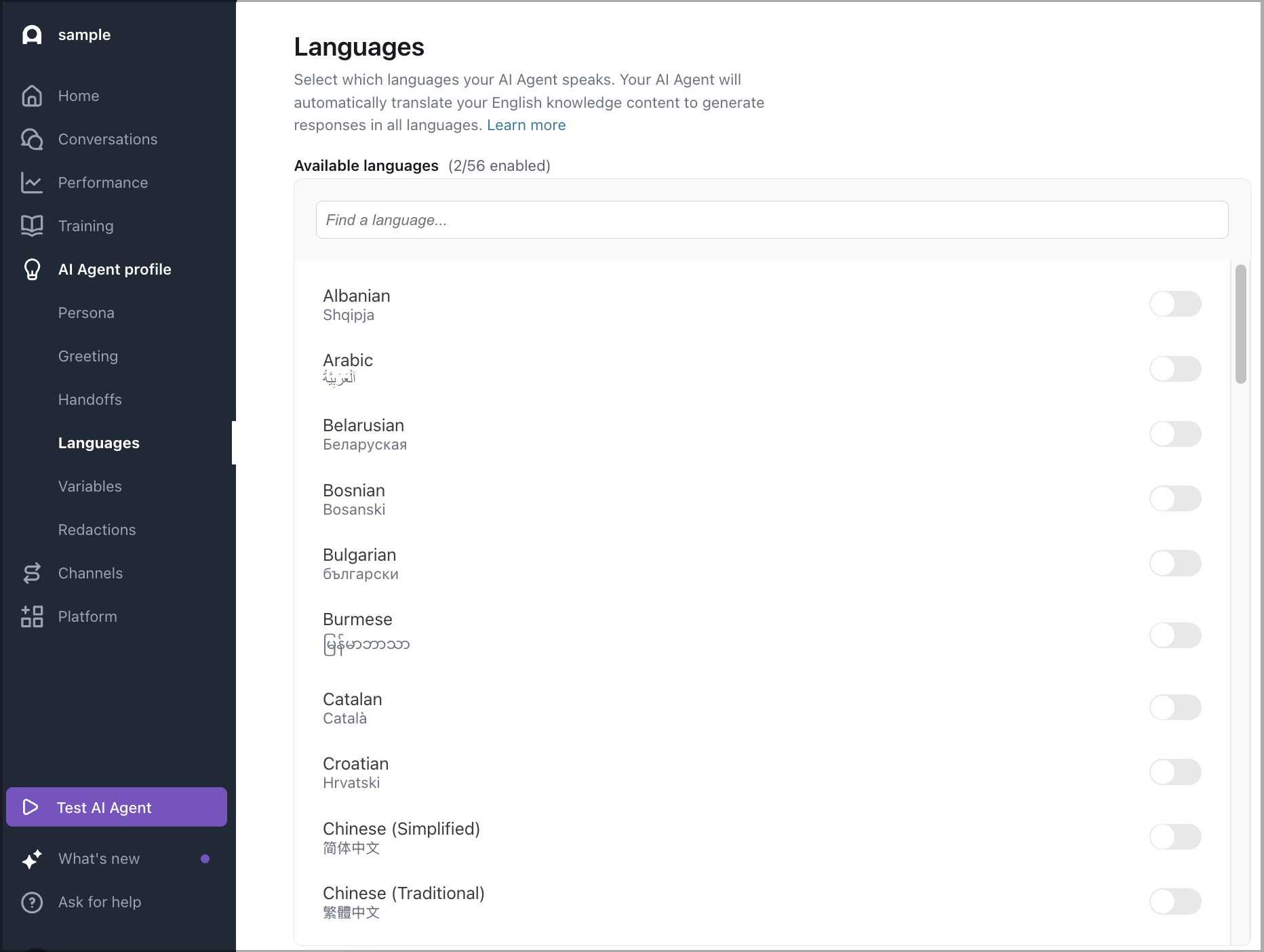Open the Channels icon
The height and width of the screenshot is (952, 1264).
click(x=31, y=573)
